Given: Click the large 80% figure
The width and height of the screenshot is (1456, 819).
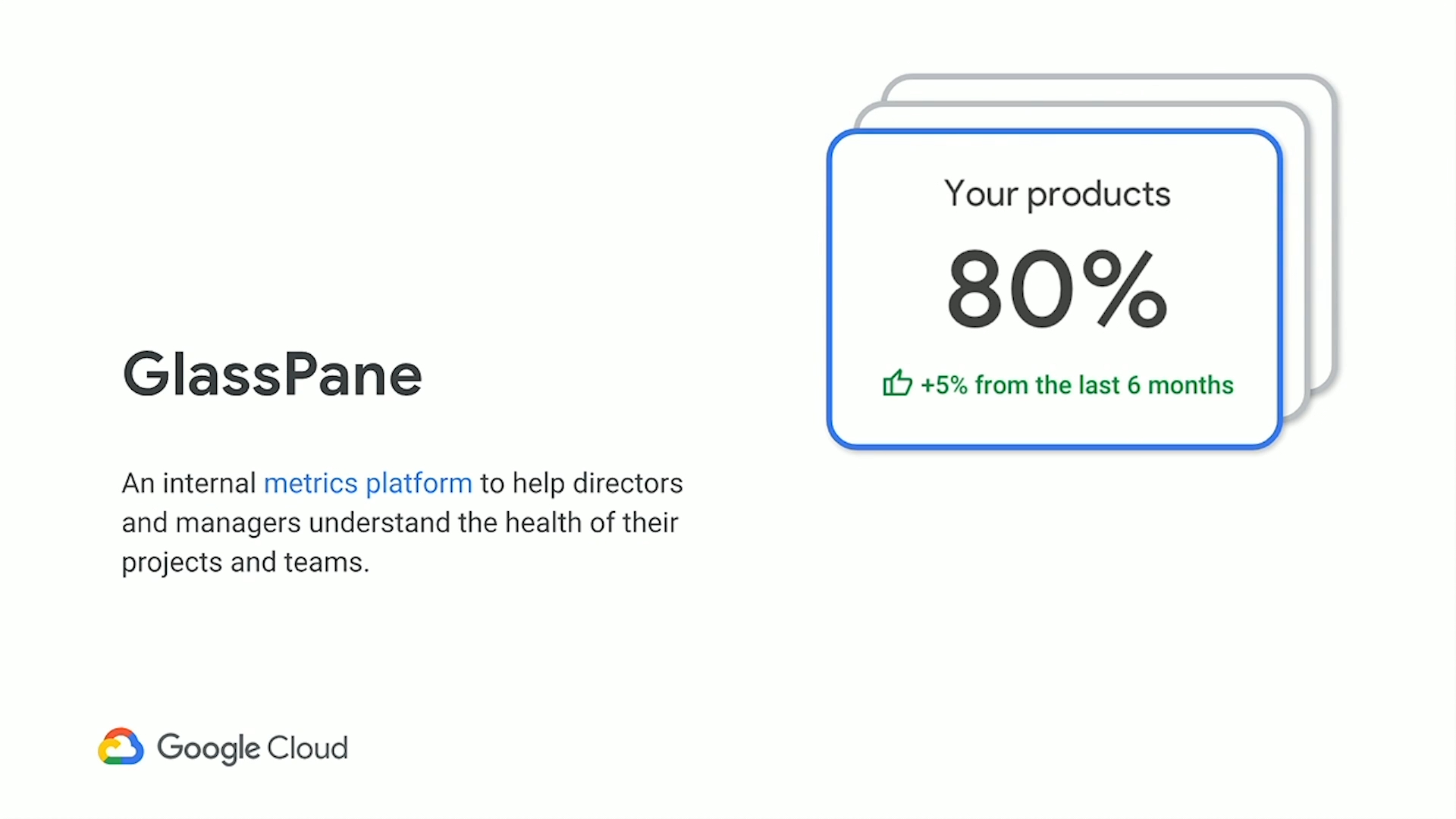Looking at the screenshot, I should tap(1009, 290).
